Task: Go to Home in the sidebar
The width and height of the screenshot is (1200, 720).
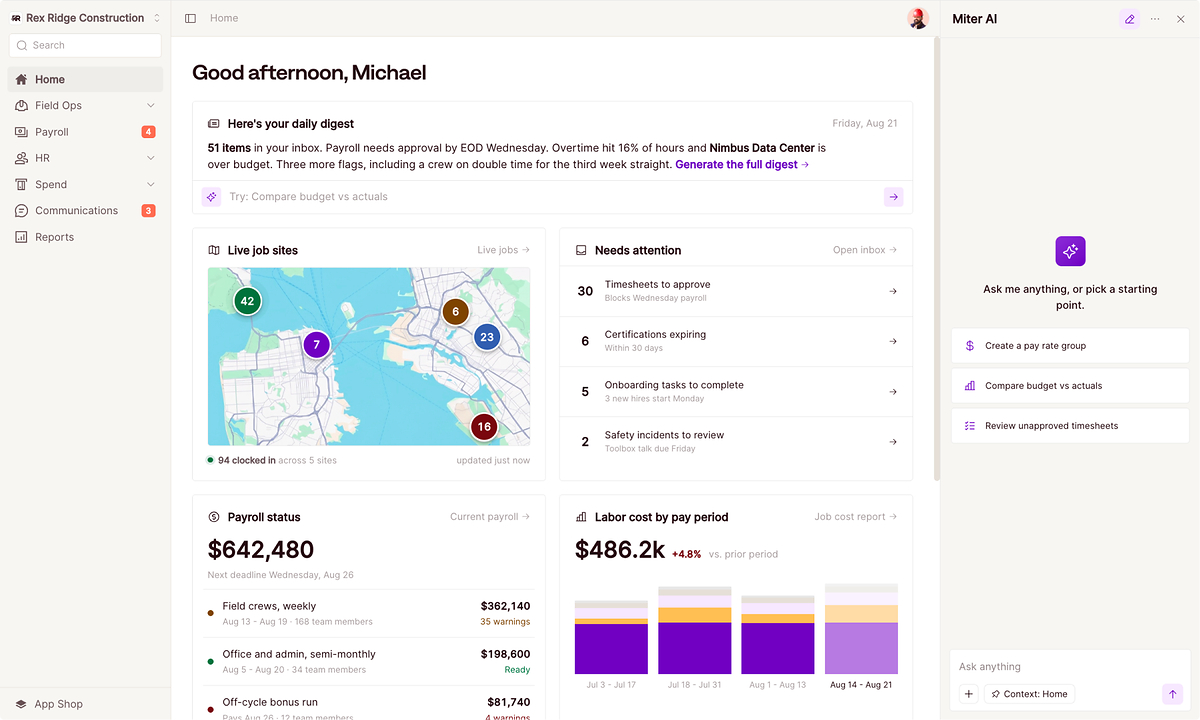Action: pyautogui.click(x=85, y=79)
